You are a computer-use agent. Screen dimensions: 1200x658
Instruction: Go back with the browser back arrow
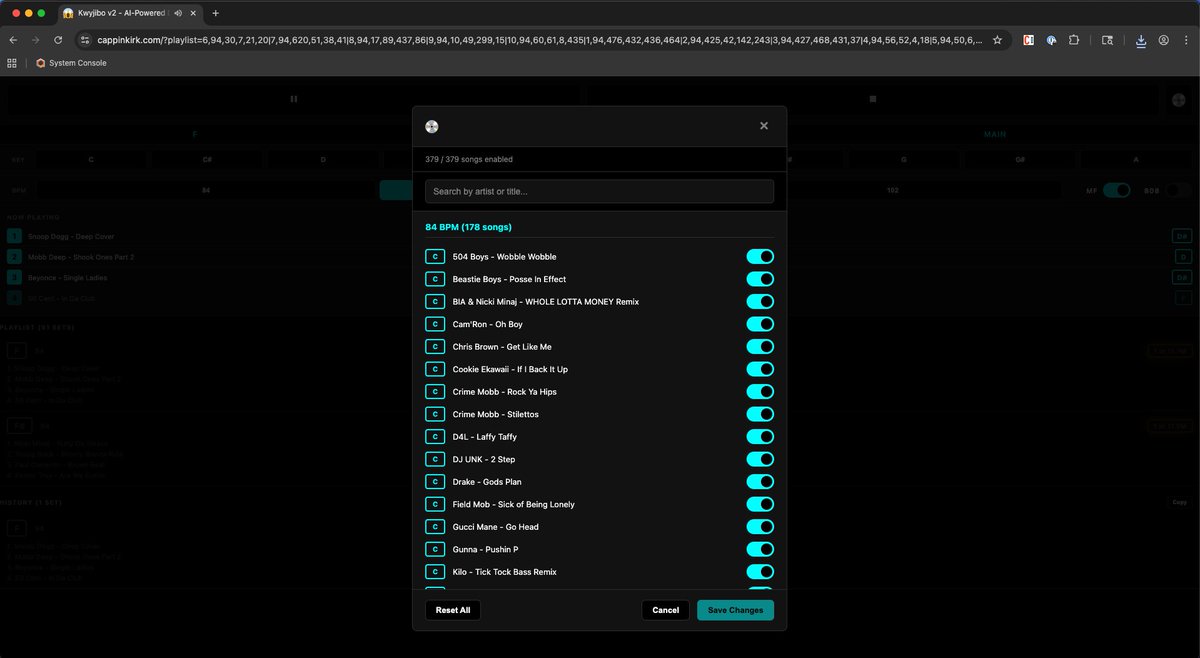click(x=13, y=40)
